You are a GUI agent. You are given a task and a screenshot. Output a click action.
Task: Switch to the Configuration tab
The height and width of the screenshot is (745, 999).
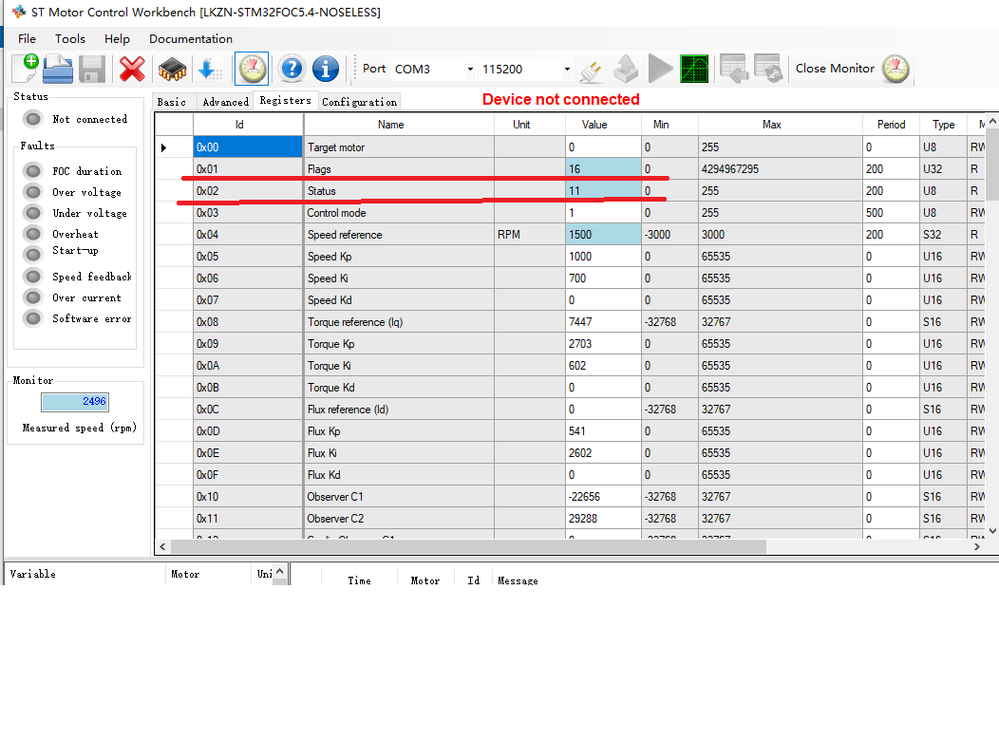pyautogui.click(x=359, y=102)
